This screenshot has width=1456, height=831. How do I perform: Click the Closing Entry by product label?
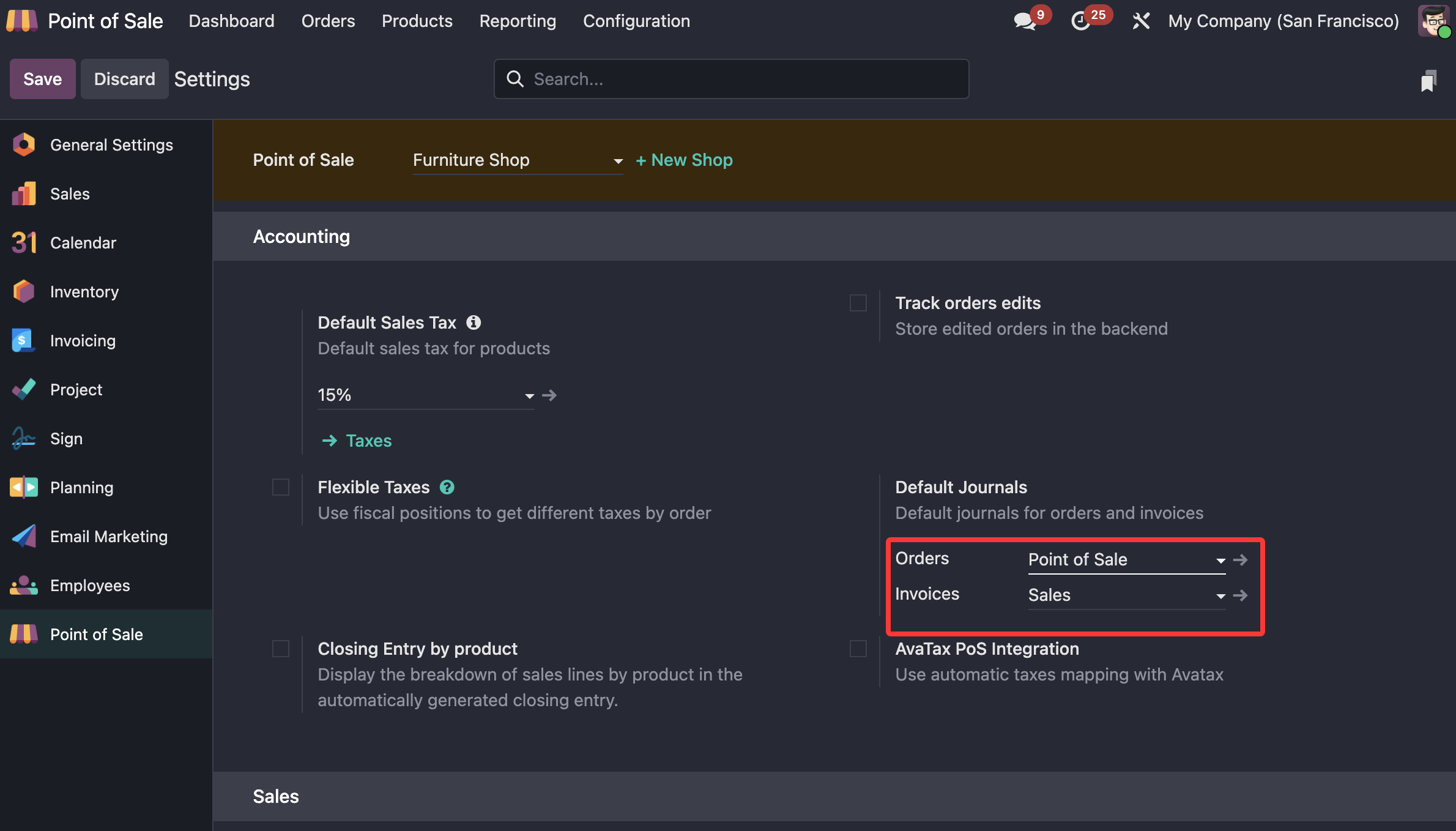click(x=417, y=649)
